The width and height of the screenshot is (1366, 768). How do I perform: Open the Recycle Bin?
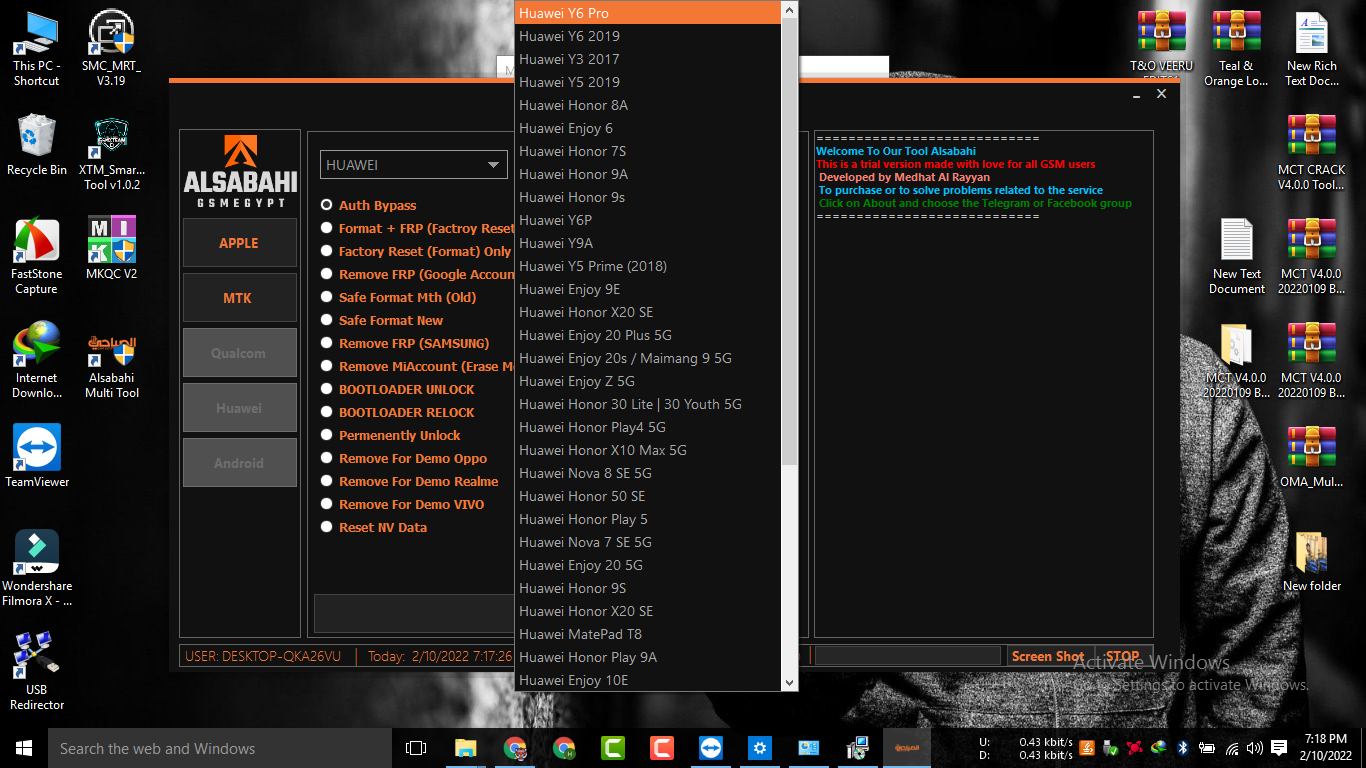pos(36,146)
